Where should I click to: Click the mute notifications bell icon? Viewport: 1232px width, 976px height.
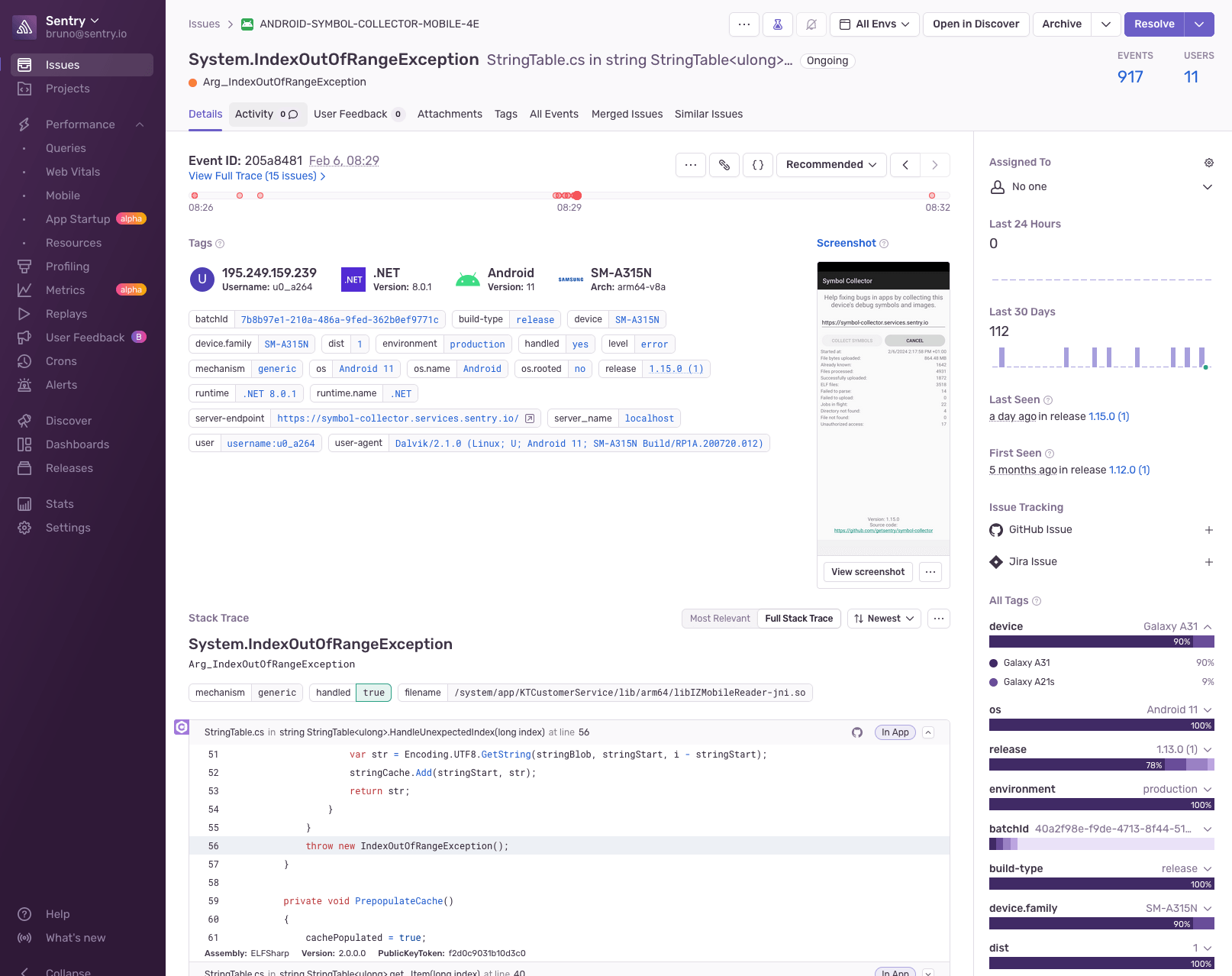(x=811, y=24)
